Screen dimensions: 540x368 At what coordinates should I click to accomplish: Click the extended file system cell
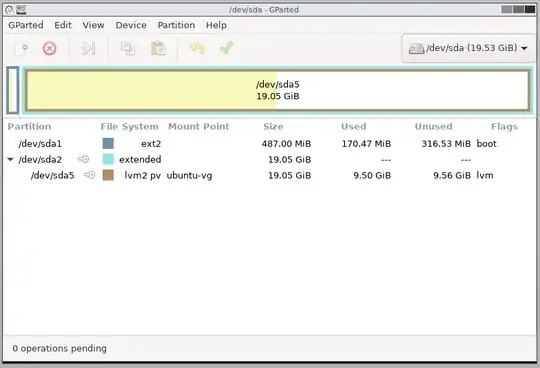click(x=140, y=159)
